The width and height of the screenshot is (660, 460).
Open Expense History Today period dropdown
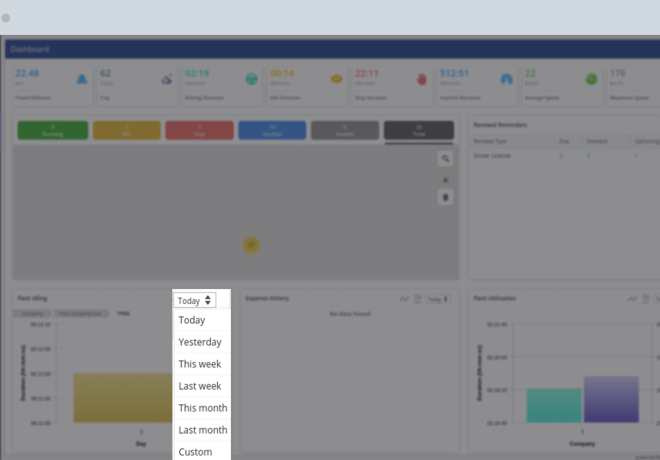437,299
